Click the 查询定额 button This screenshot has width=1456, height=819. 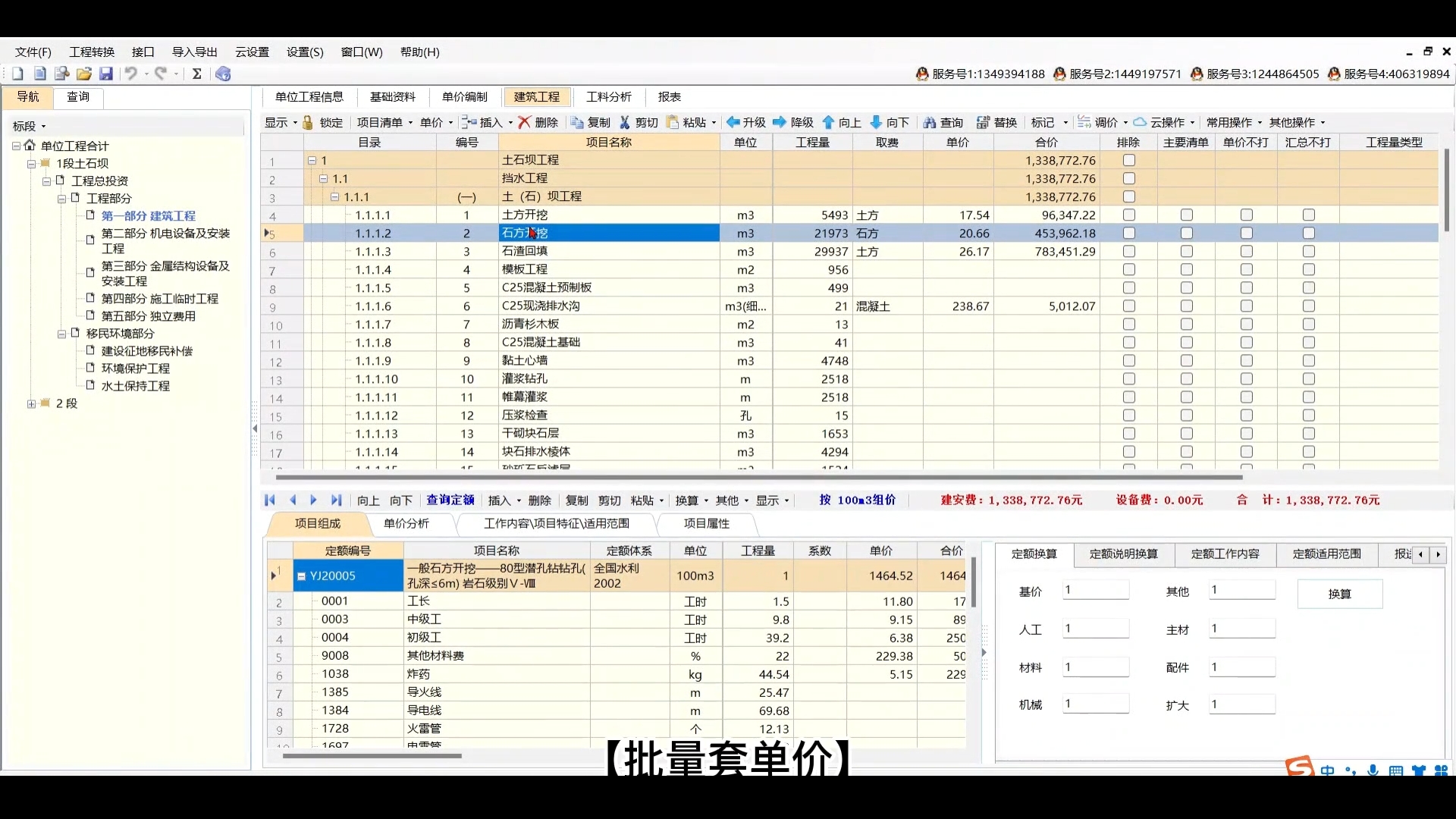(450, 500)
